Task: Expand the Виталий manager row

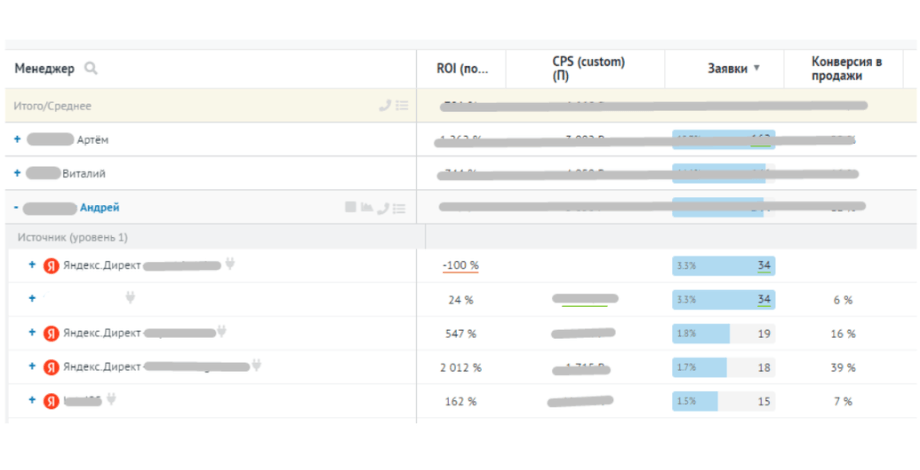Action: [17, 173]
